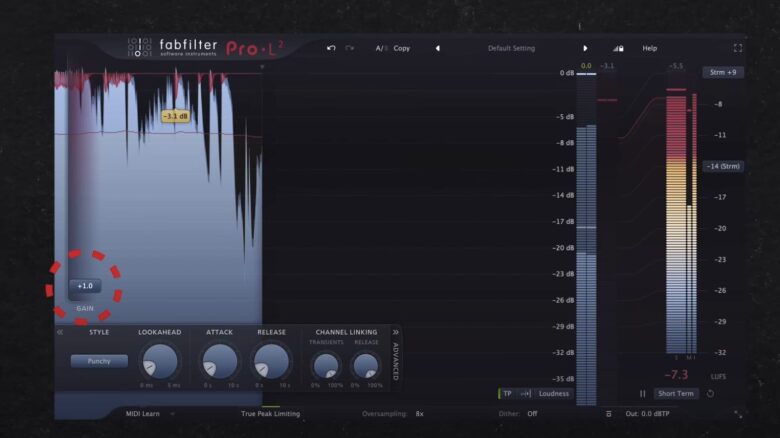This screenshot has height=438, width=780.
Task: Open the MIDI Learn dropdown arrow
Action: (172, 414)
